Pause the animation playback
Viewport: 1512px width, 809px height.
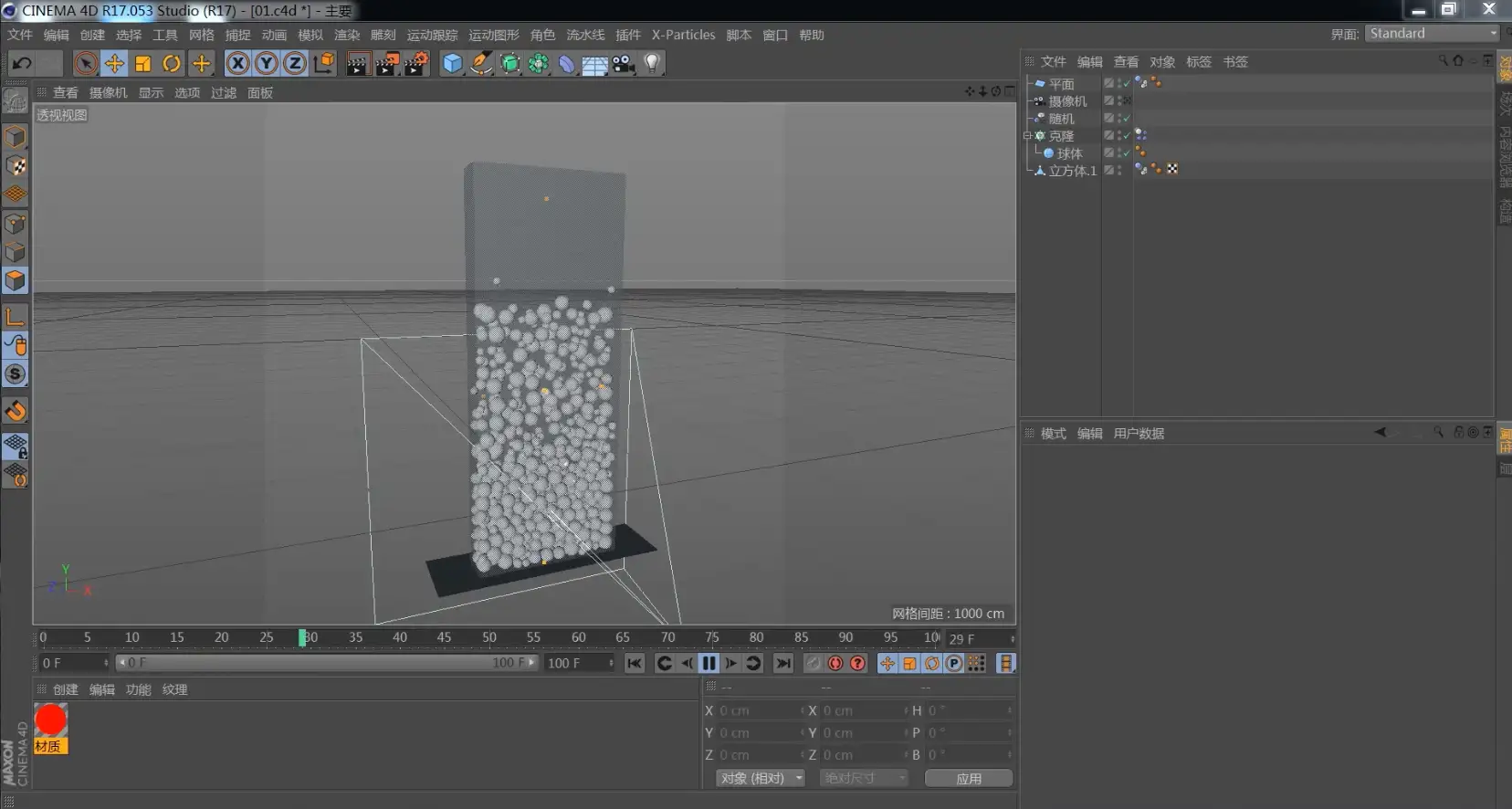[709, 663]
